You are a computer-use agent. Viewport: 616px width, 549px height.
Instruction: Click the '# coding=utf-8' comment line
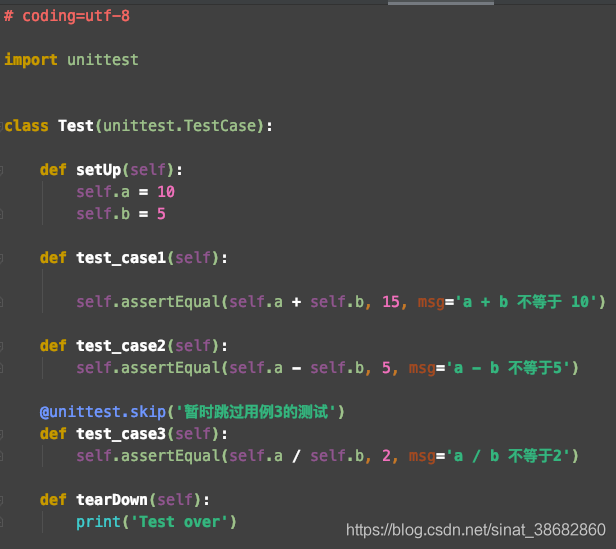(67, 16)
